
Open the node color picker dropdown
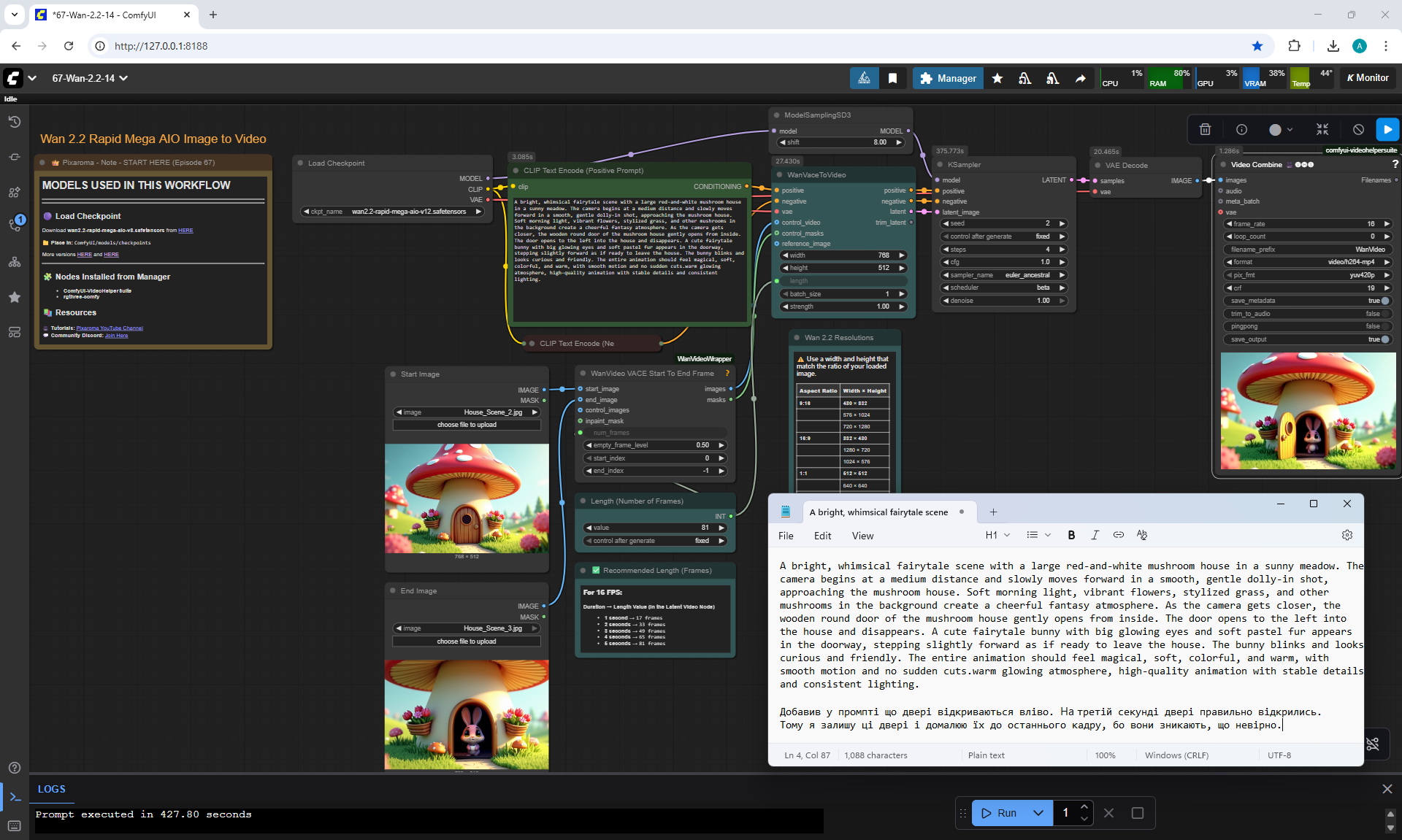click(x=1281, y=129)
